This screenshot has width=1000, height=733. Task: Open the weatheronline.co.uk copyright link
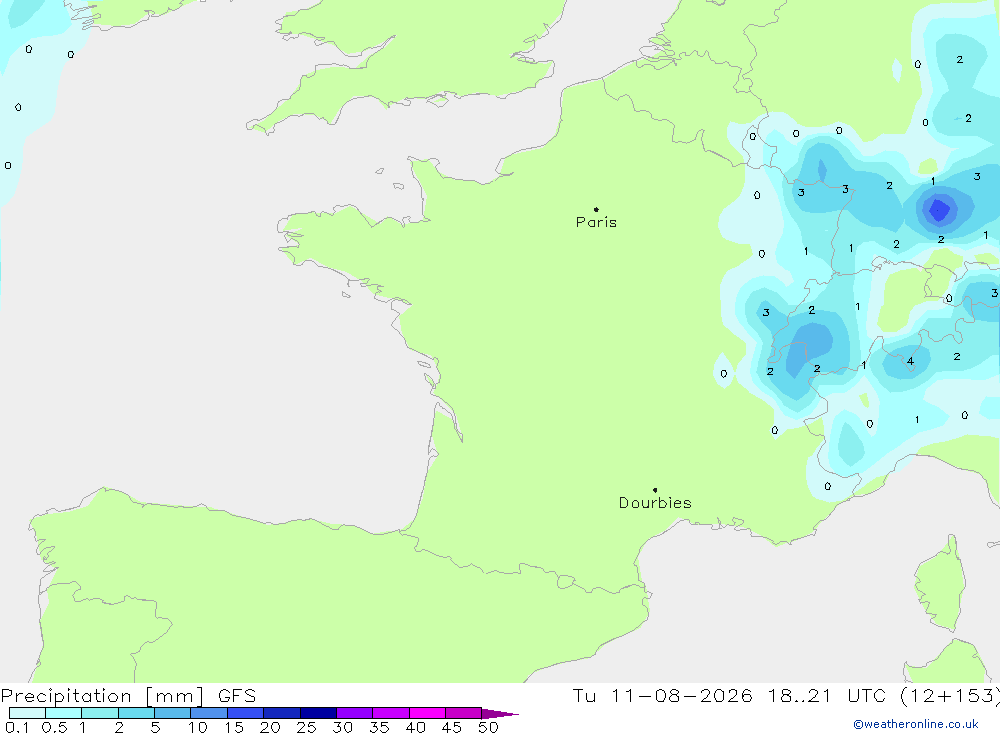916,724
